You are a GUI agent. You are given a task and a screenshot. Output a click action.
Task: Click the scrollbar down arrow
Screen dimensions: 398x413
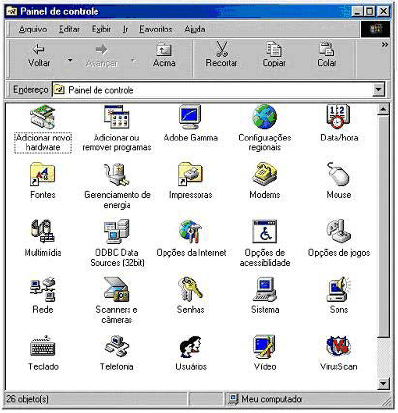pyautogui.click(x=383, y=384)
